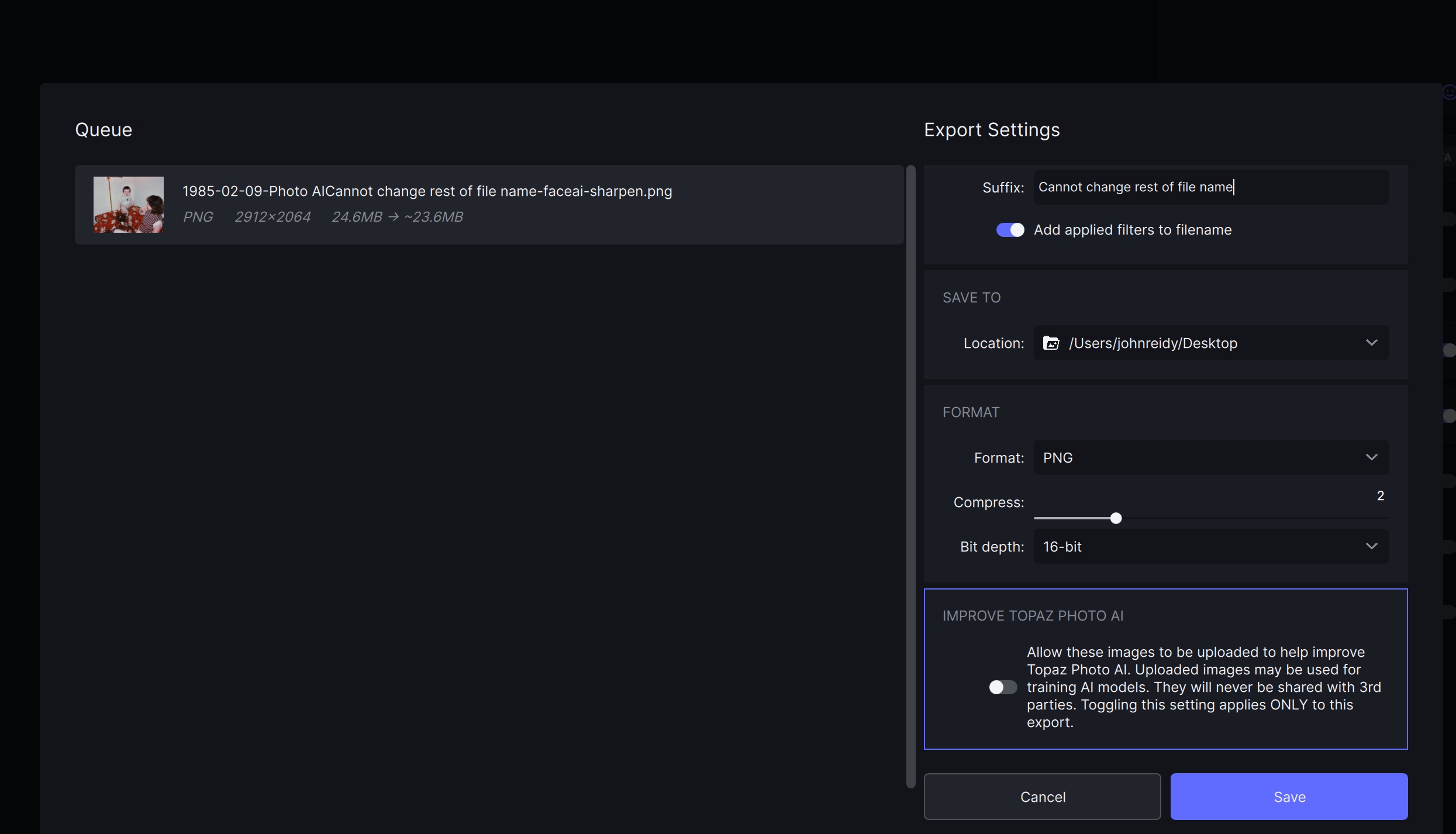This screenshot has width=1456, height=834.
Task: Click the queued file name ending faceai-sharpen.png
Action: tap(427, 191)
